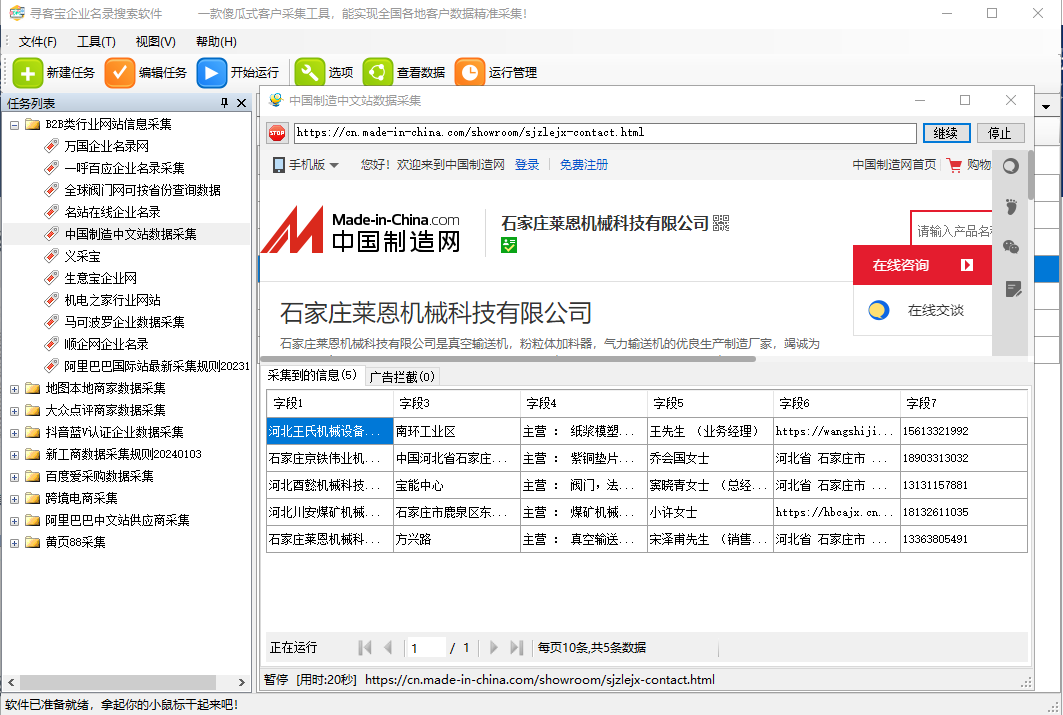Collapse the B2B类行业网站信息采集 folder
Viewport: 1063px width, 715px height.
click(14, 125)
